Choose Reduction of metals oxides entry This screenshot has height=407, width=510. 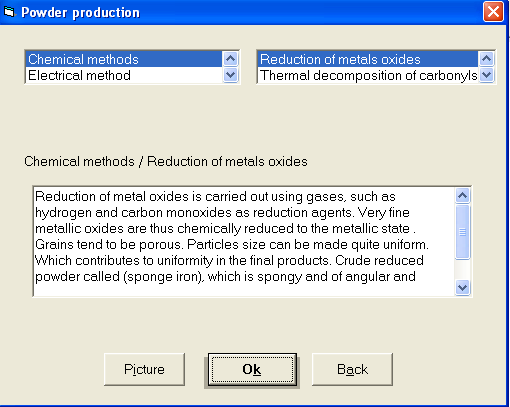(368, 59)
